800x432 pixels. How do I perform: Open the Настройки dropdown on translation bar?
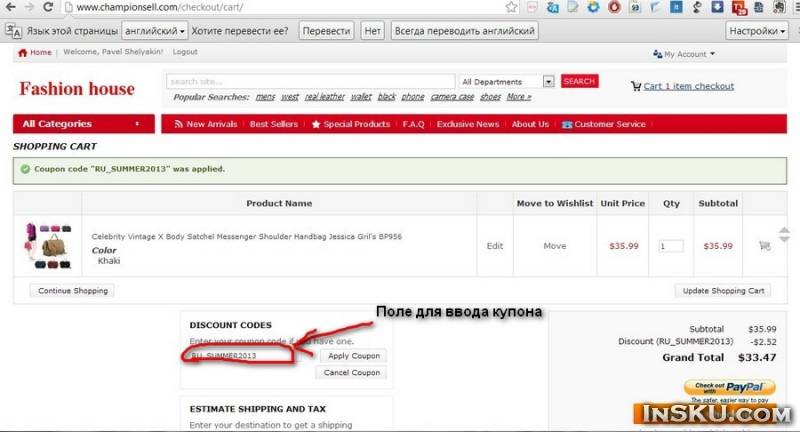tap(757, 31)
